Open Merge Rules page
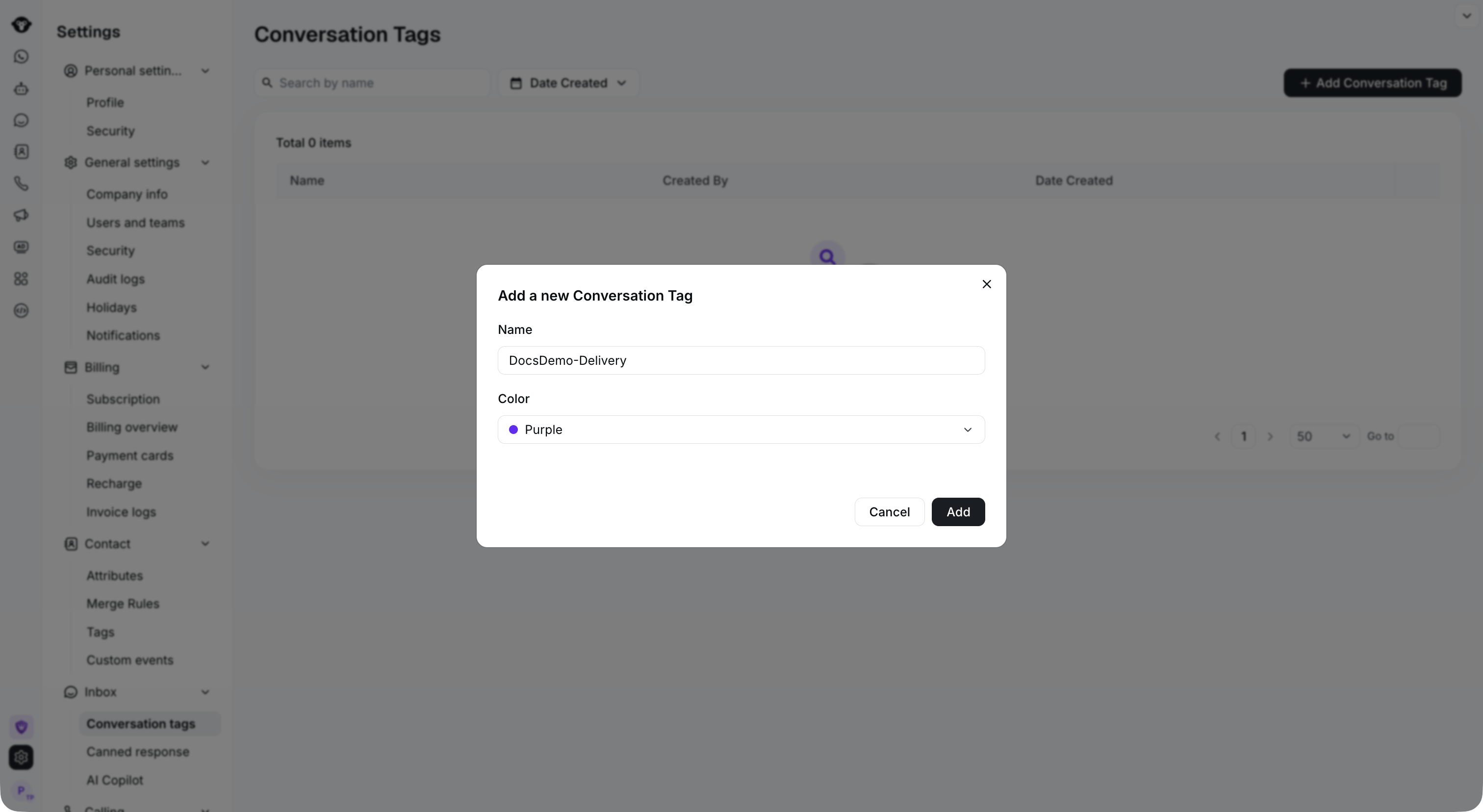Viewport: 1483px width, 812px height. pyautogui.click(x=123, y=604)
